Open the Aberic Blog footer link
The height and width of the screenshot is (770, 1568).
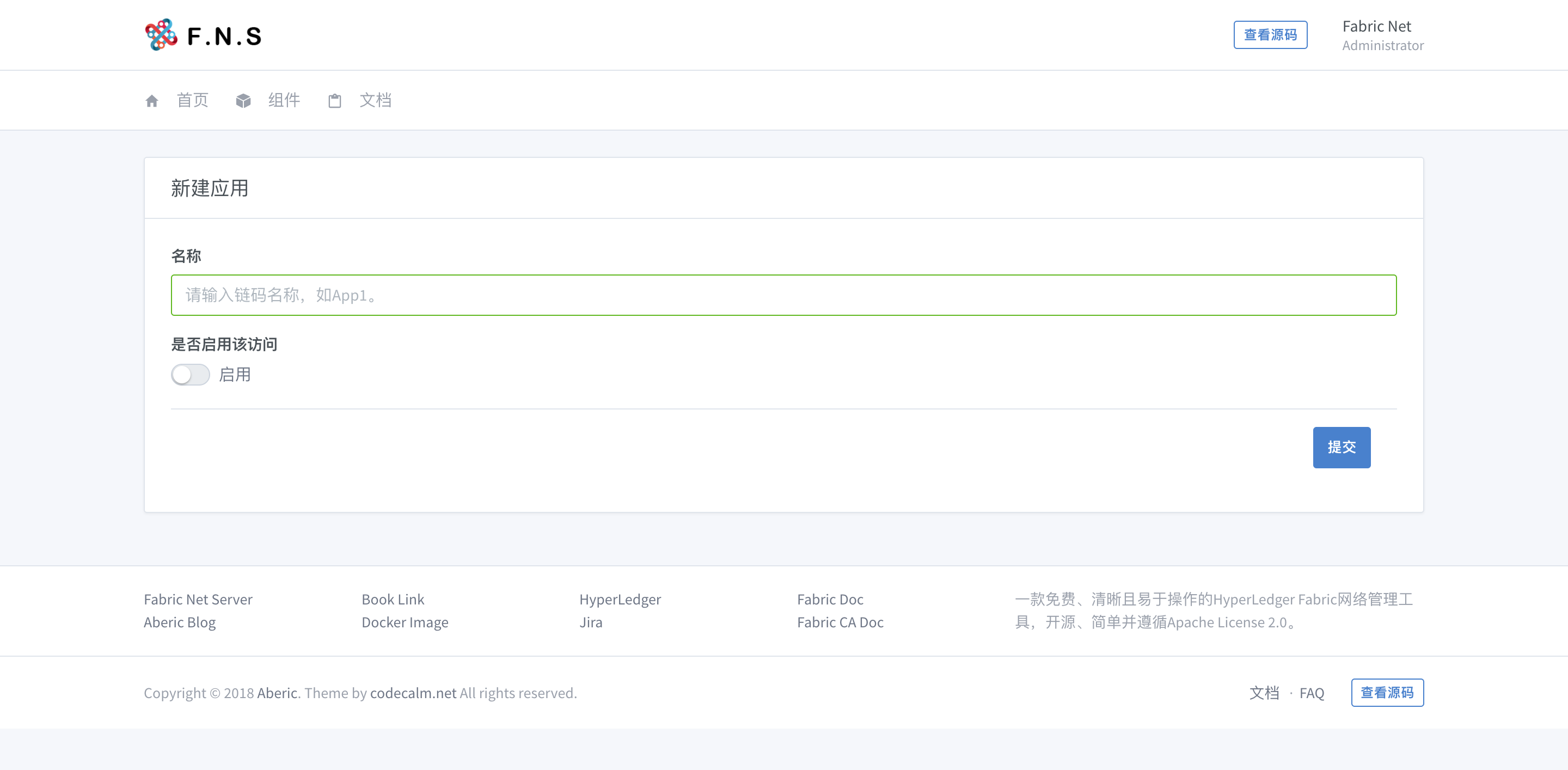180,622
